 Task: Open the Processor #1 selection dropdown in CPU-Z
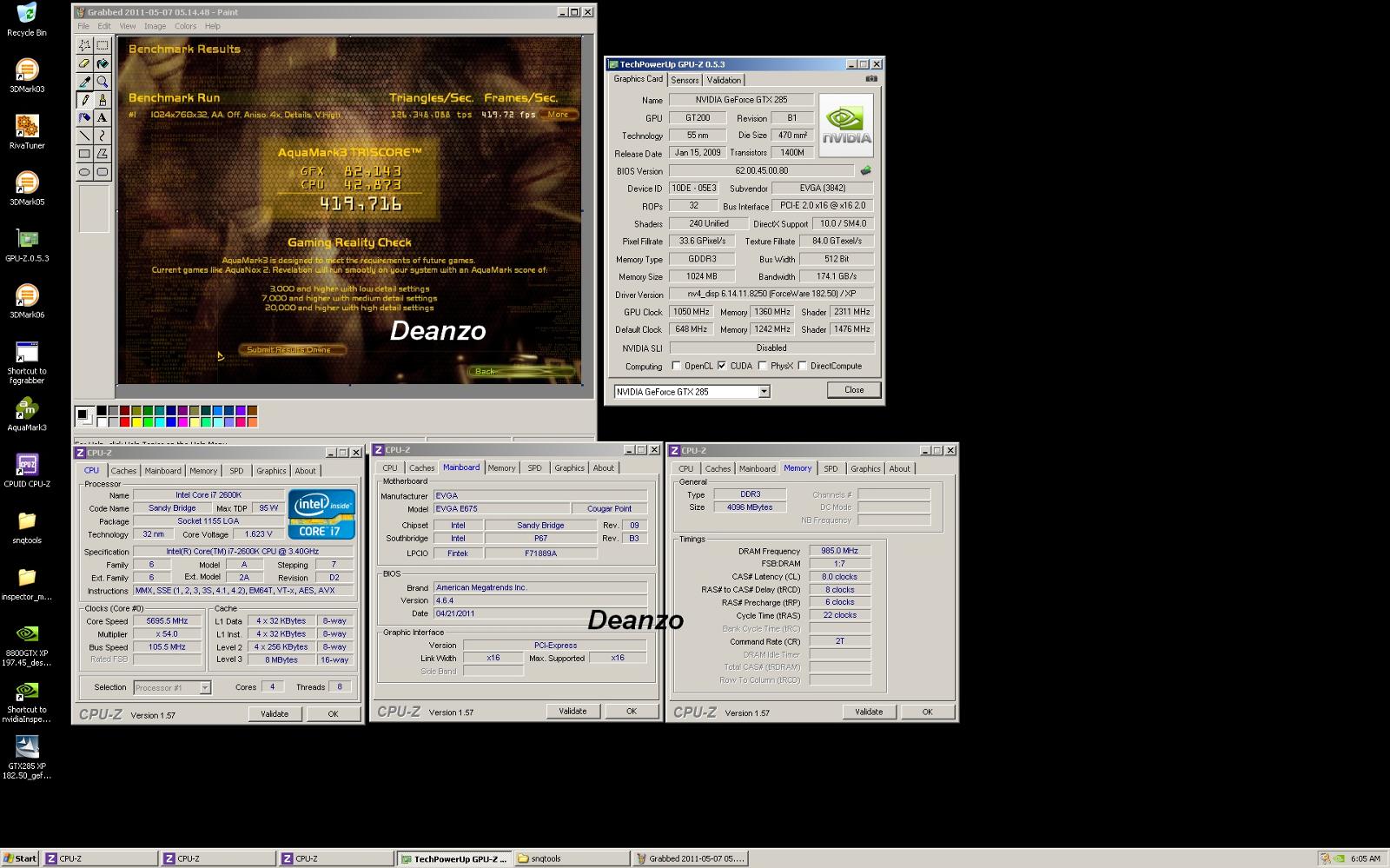205,687
